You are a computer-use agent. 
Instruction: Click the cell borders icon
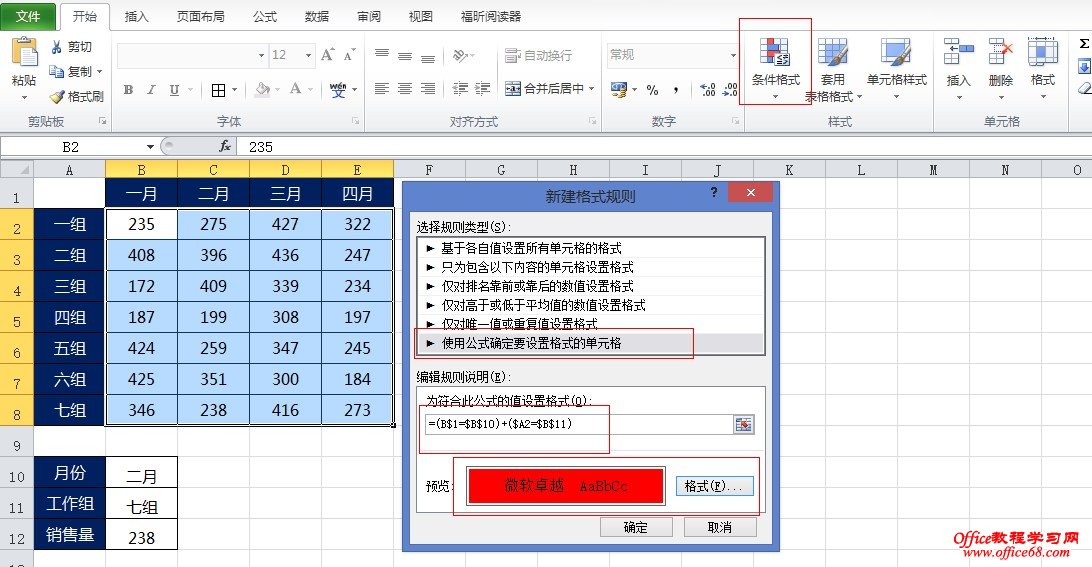[218, 90]
